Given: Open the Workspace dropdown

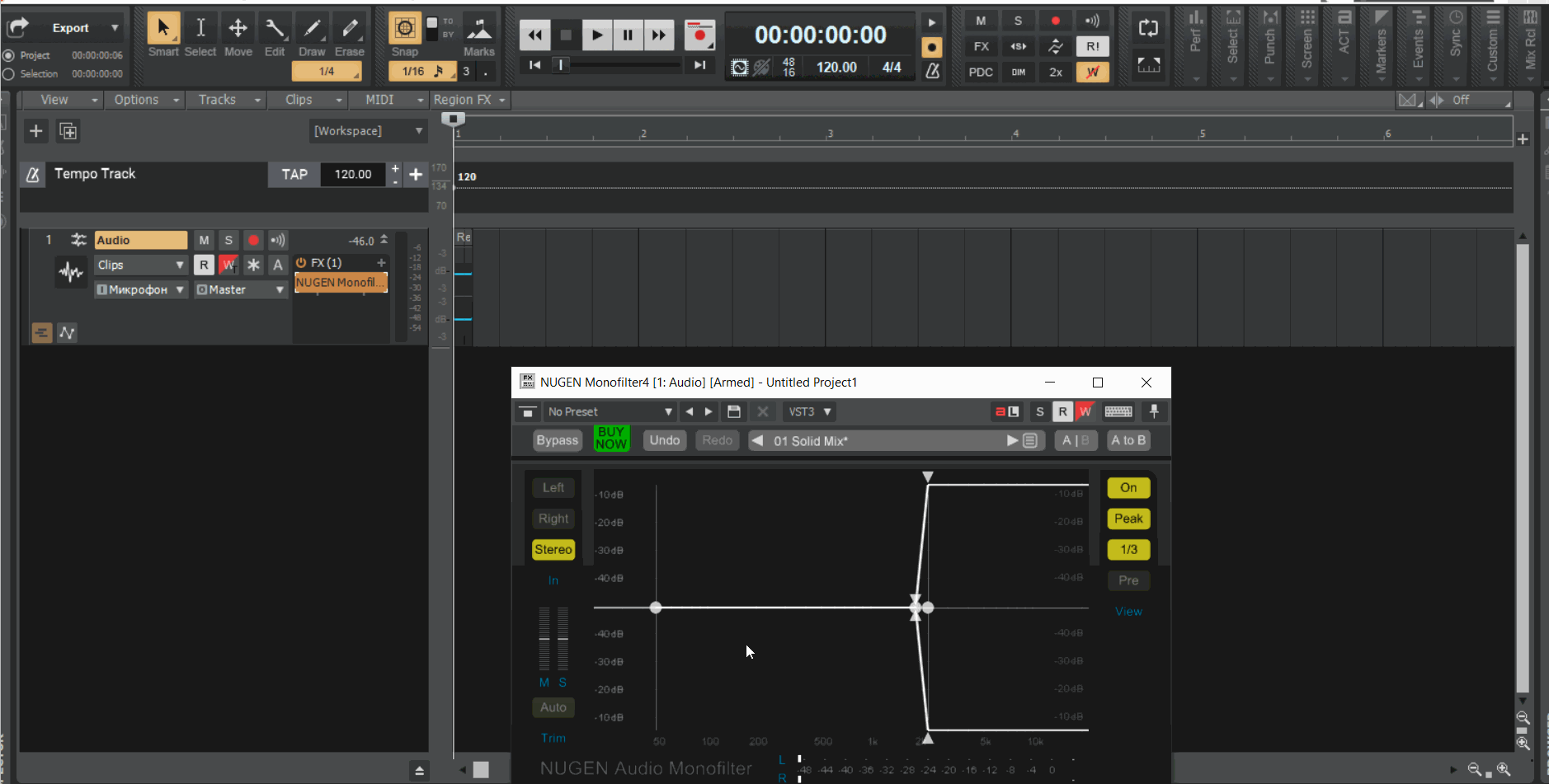Looking at the screenshot, I should pos(368,131).
